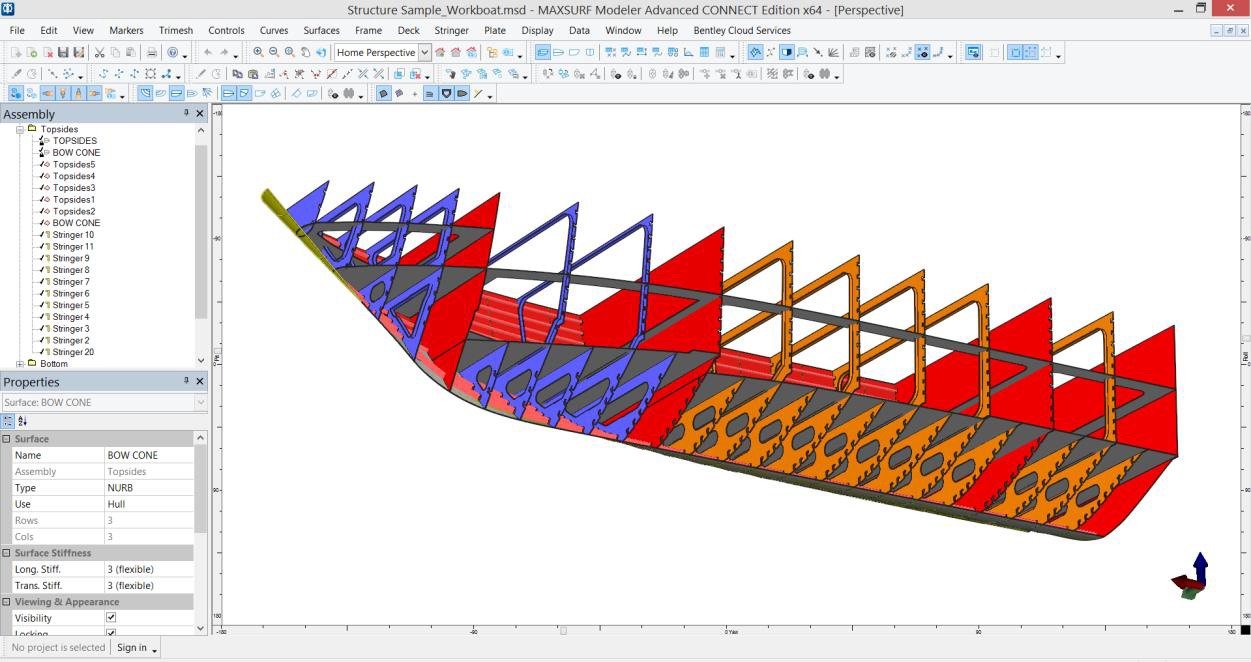Collapse the Topsides folder in Assembly tree
The height and width of the screenshot is (662, 1251).
click(x=20, y=129)
